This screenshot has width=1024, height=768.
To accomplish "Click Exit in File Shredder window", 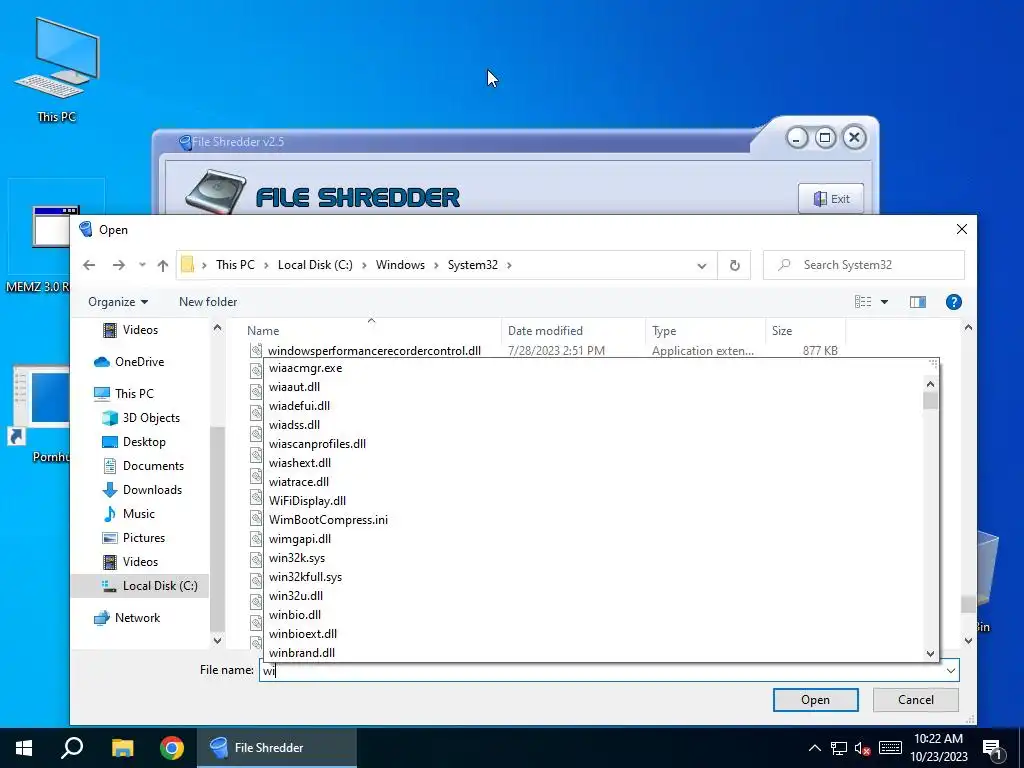I will (x=831, y=199).
